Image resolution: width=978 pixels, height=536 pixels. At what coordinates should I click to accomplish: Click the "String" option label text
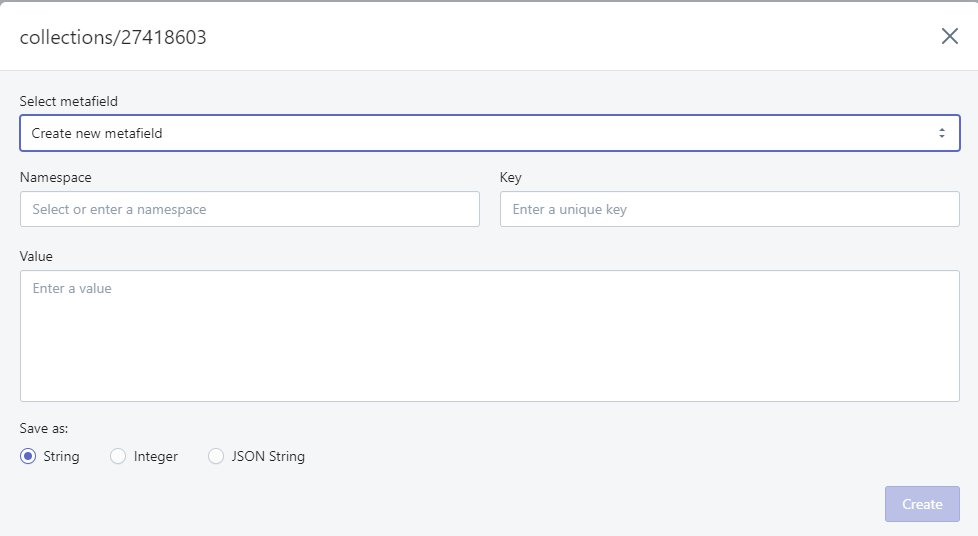[x=62, y=456]
